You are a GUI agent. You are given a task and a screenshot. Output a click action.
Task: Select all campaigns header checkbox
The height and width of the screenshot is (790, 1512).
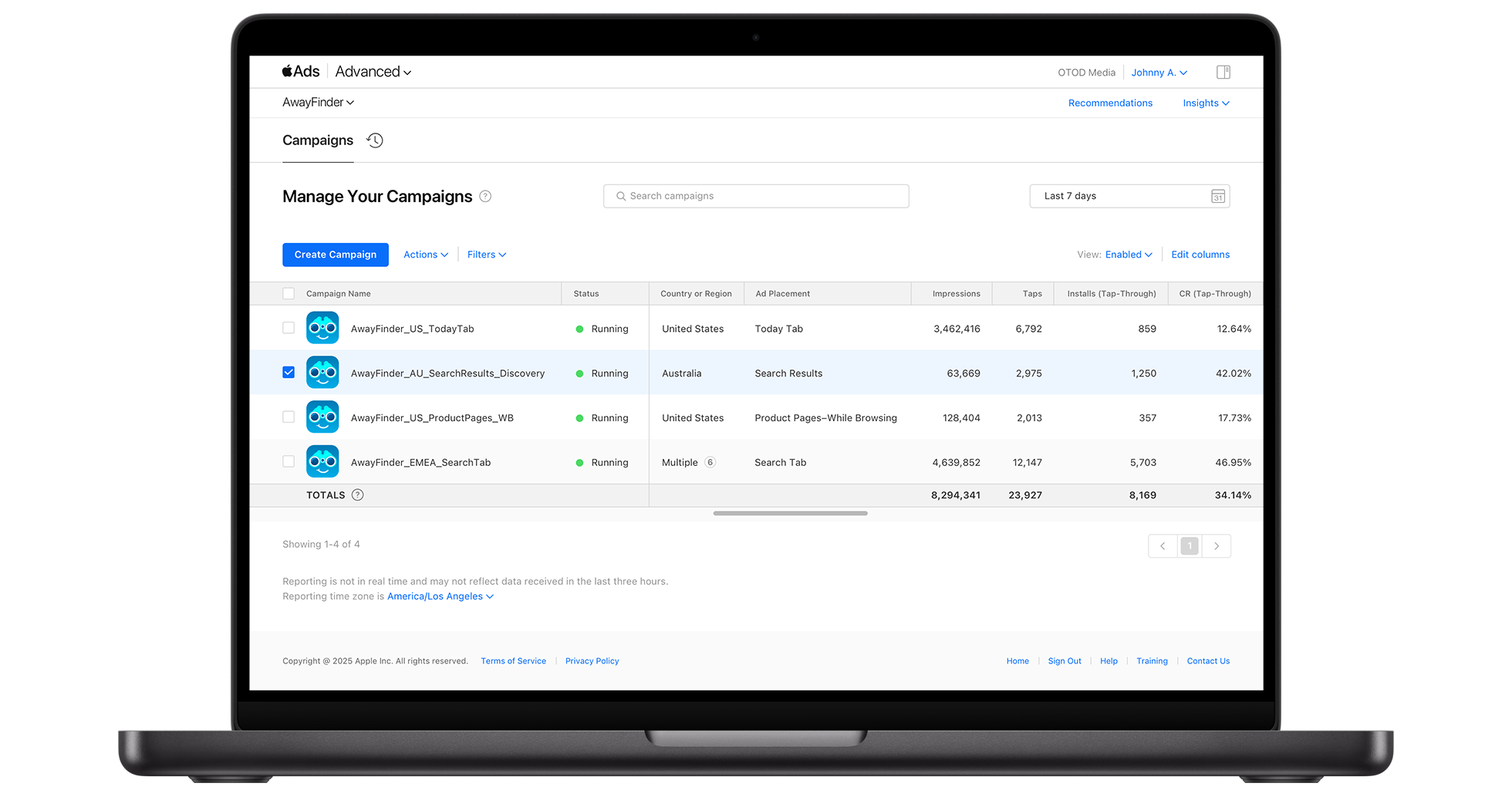click(289, 293)
